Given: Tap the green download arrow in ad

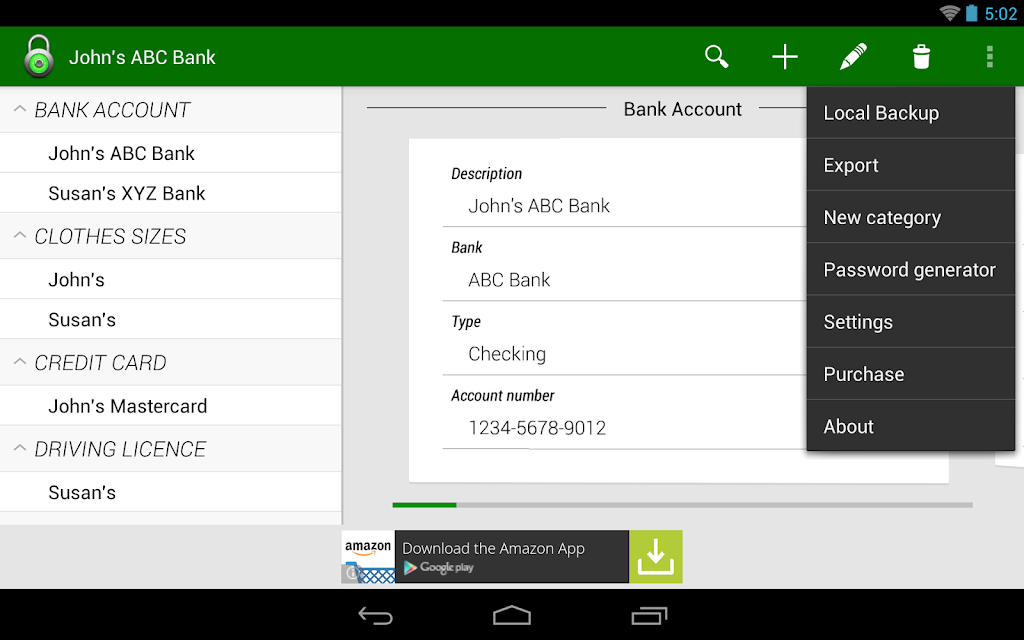Looking at the screenshot, I should click(656, 556).
